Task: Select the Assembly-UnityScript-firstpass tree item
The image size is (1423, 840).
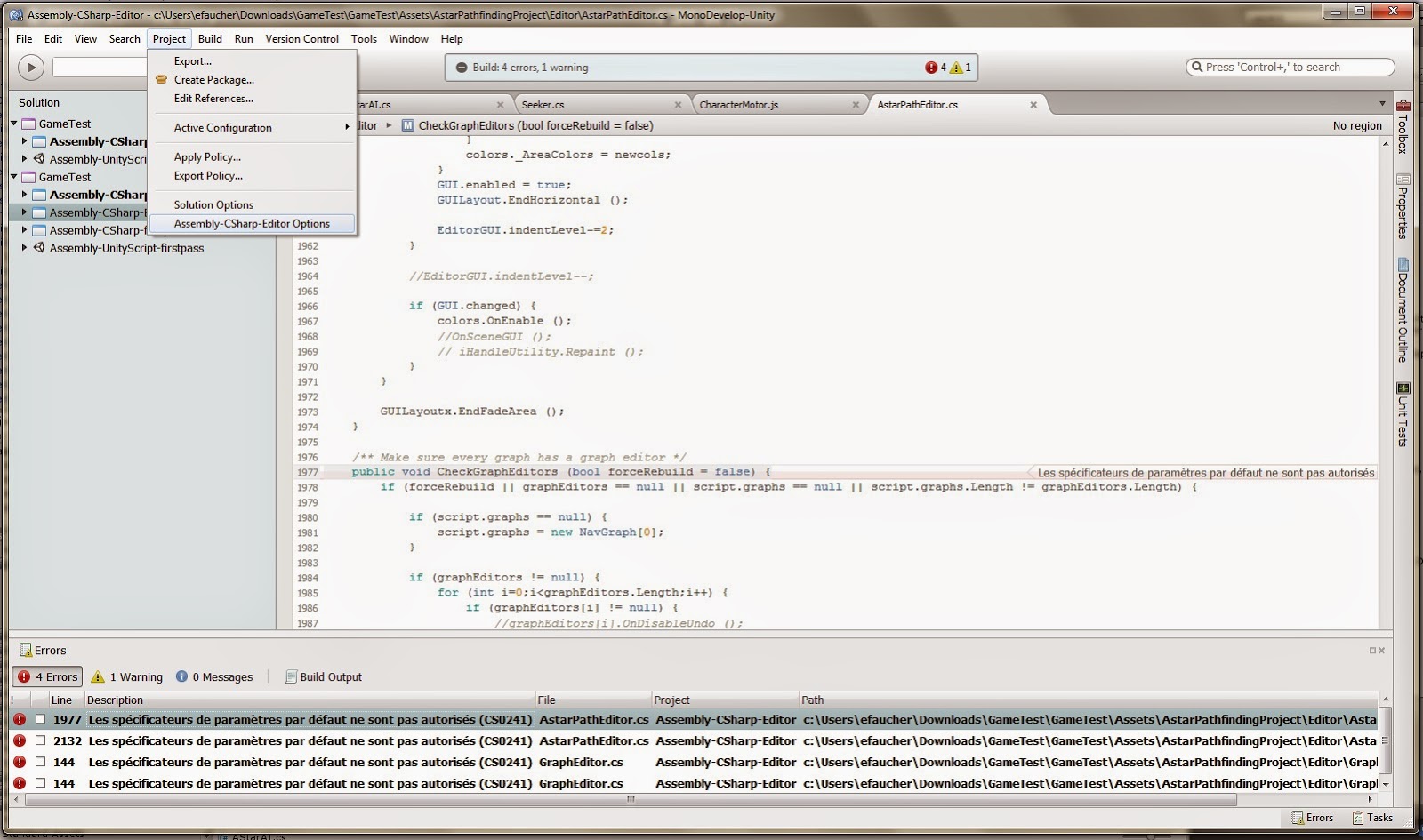Action: coord(126,248)
